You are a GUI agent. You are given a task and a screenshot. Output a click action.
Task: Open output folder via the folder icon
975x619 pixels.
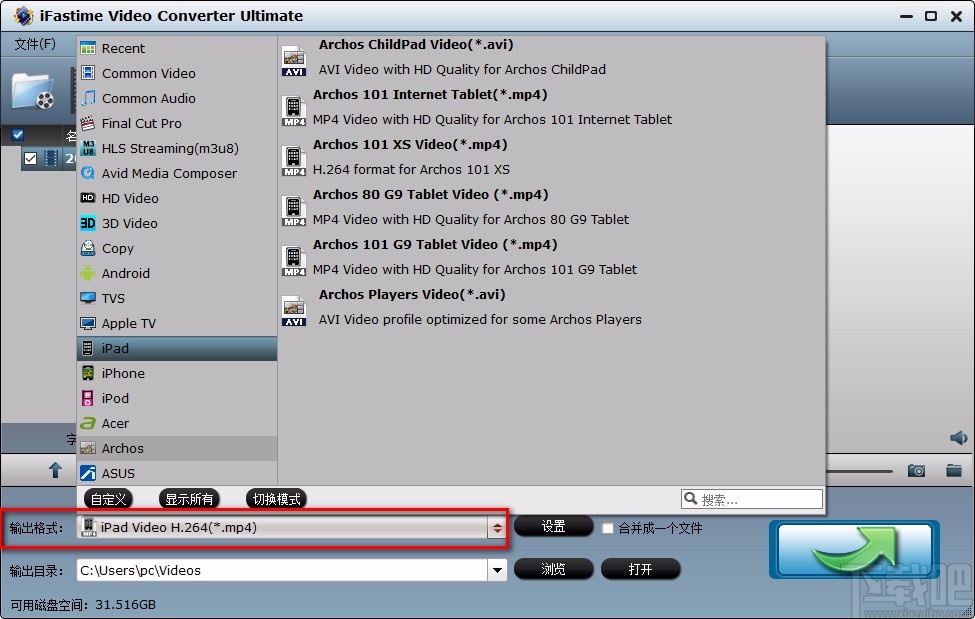(953, 470)
